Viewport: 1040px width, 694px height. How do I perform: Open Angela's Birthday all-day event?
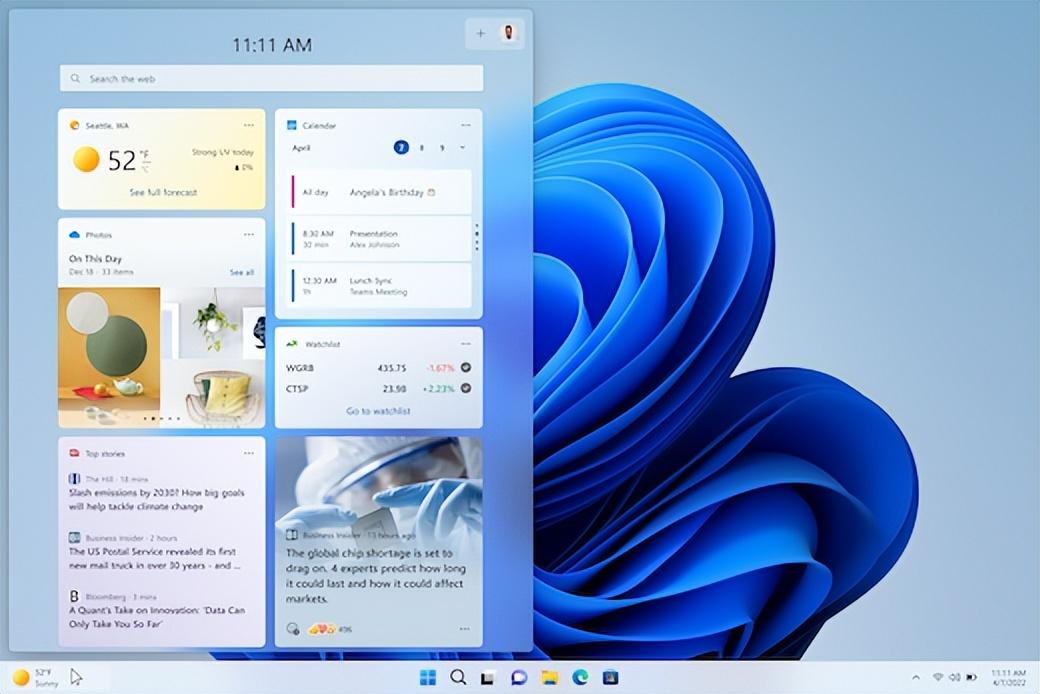[x=381, y=192]
